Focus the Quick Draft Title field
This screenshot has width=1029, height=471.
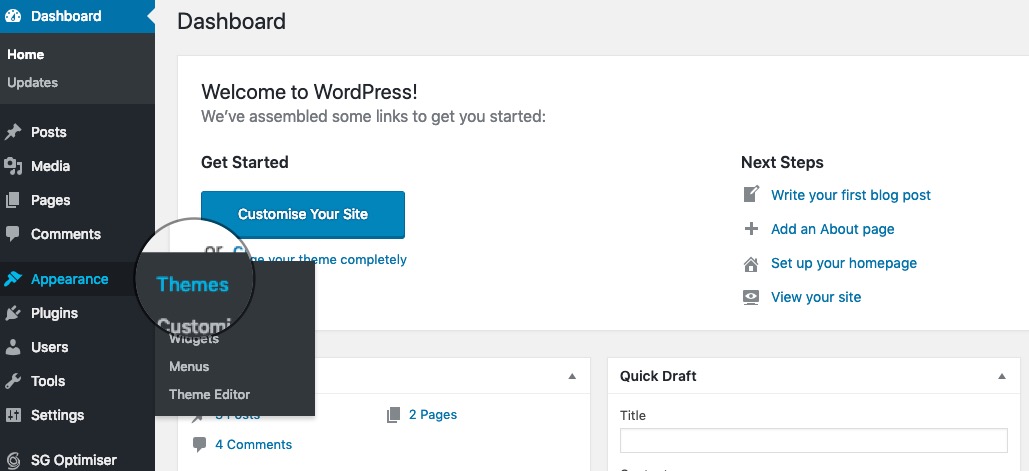[813, 441]
